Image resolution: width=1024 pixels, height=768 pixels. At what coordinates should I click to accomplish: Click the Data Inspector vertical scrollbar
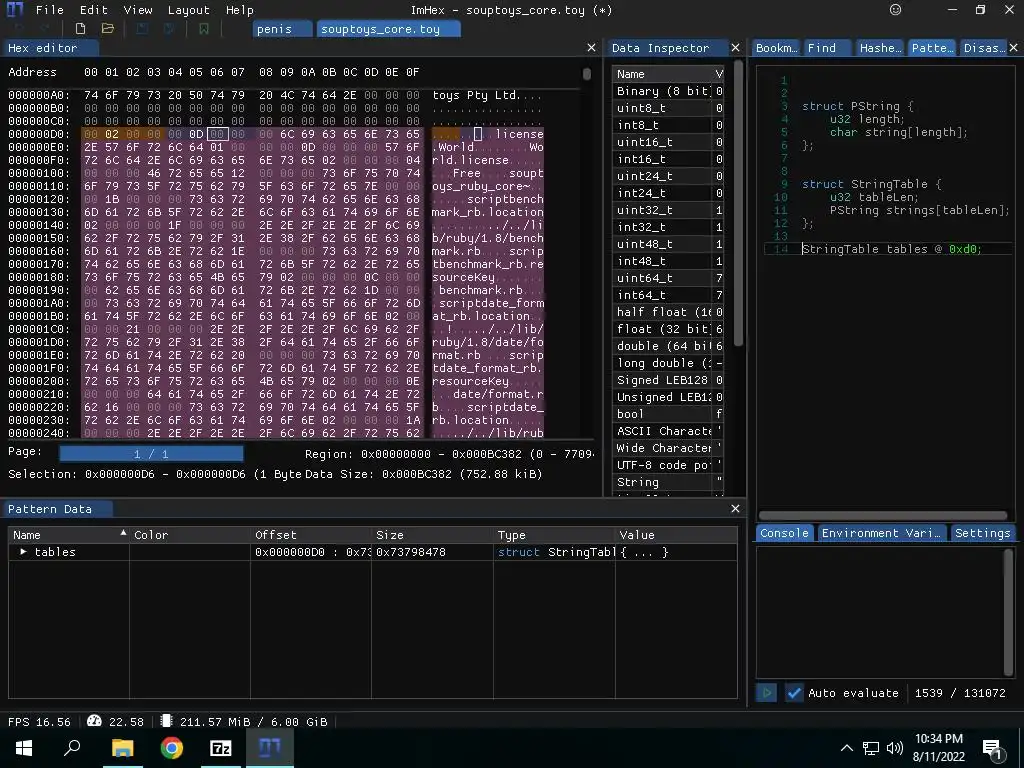738,204
